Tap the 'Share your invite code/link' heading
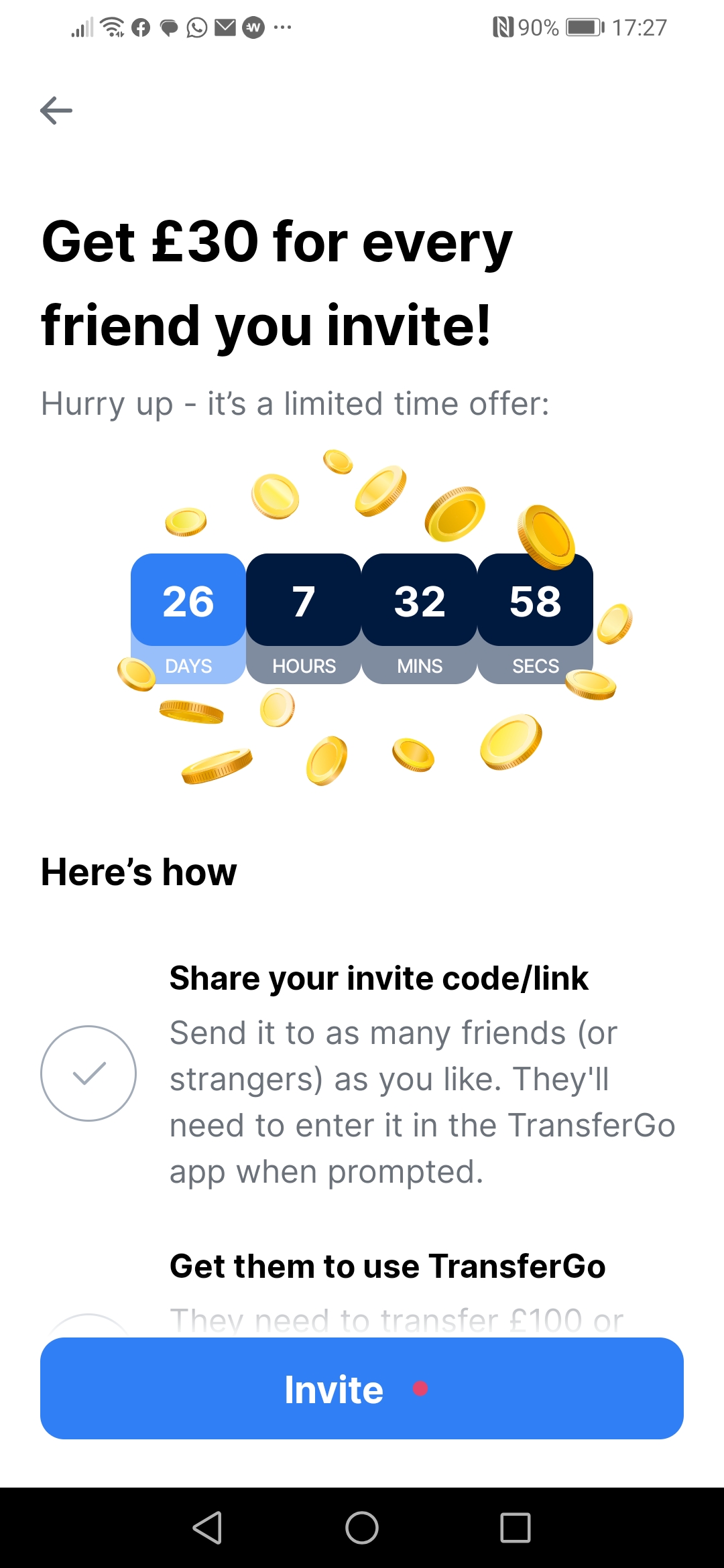 click(x=379, y=978)
